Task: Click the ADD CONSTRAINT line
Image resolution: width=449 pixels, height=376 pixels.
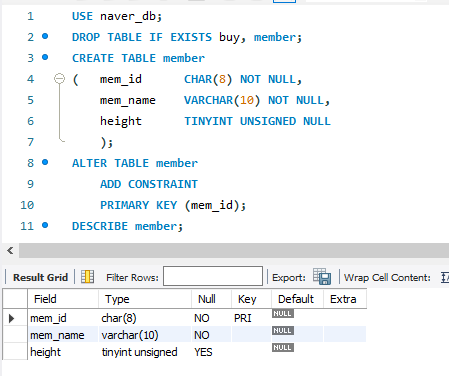Action: [149, 184]
